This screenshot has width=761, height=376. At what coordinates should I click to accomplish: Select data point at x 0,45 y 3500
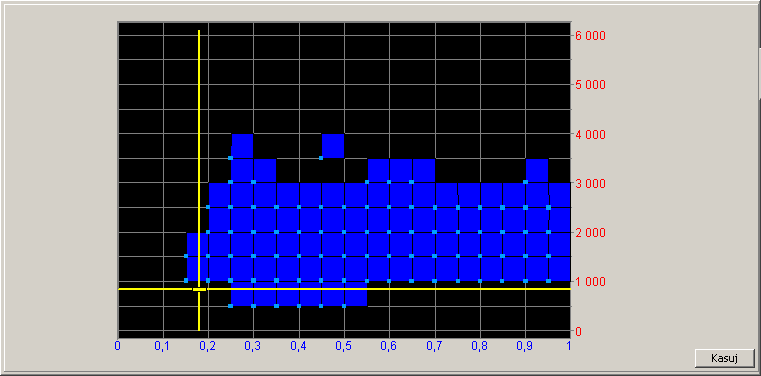tap(321, 158)
